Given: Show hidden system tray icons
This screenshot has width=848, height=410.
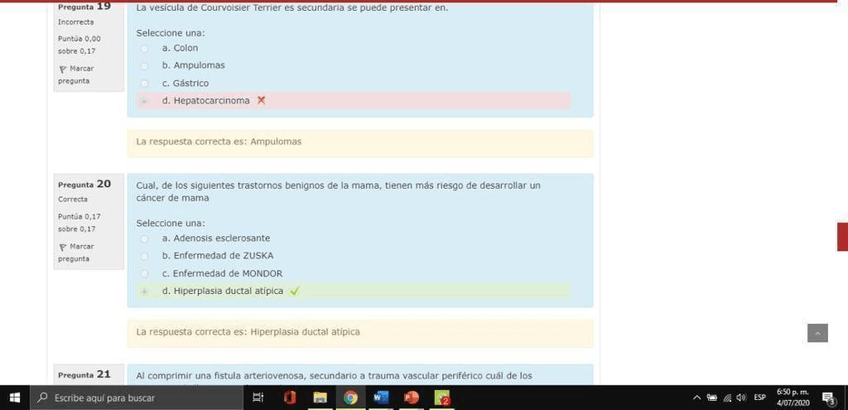Looking at the screenshot, I should click(x=697, y=398).
